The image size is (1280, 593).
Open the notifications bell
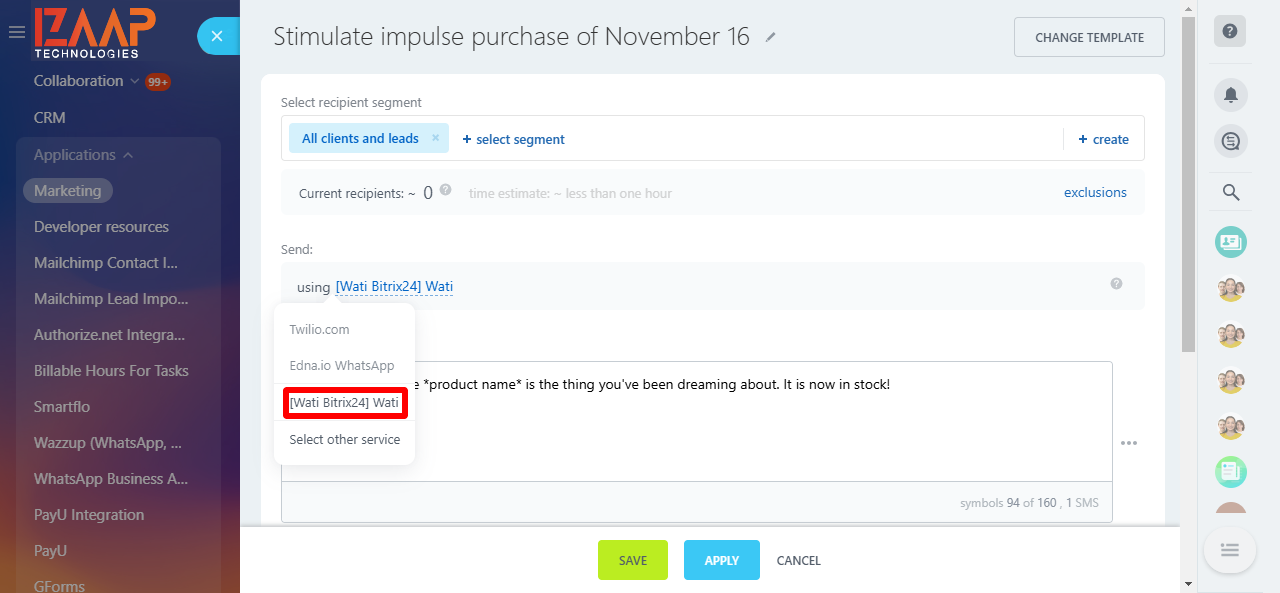tap(1230, 95)
